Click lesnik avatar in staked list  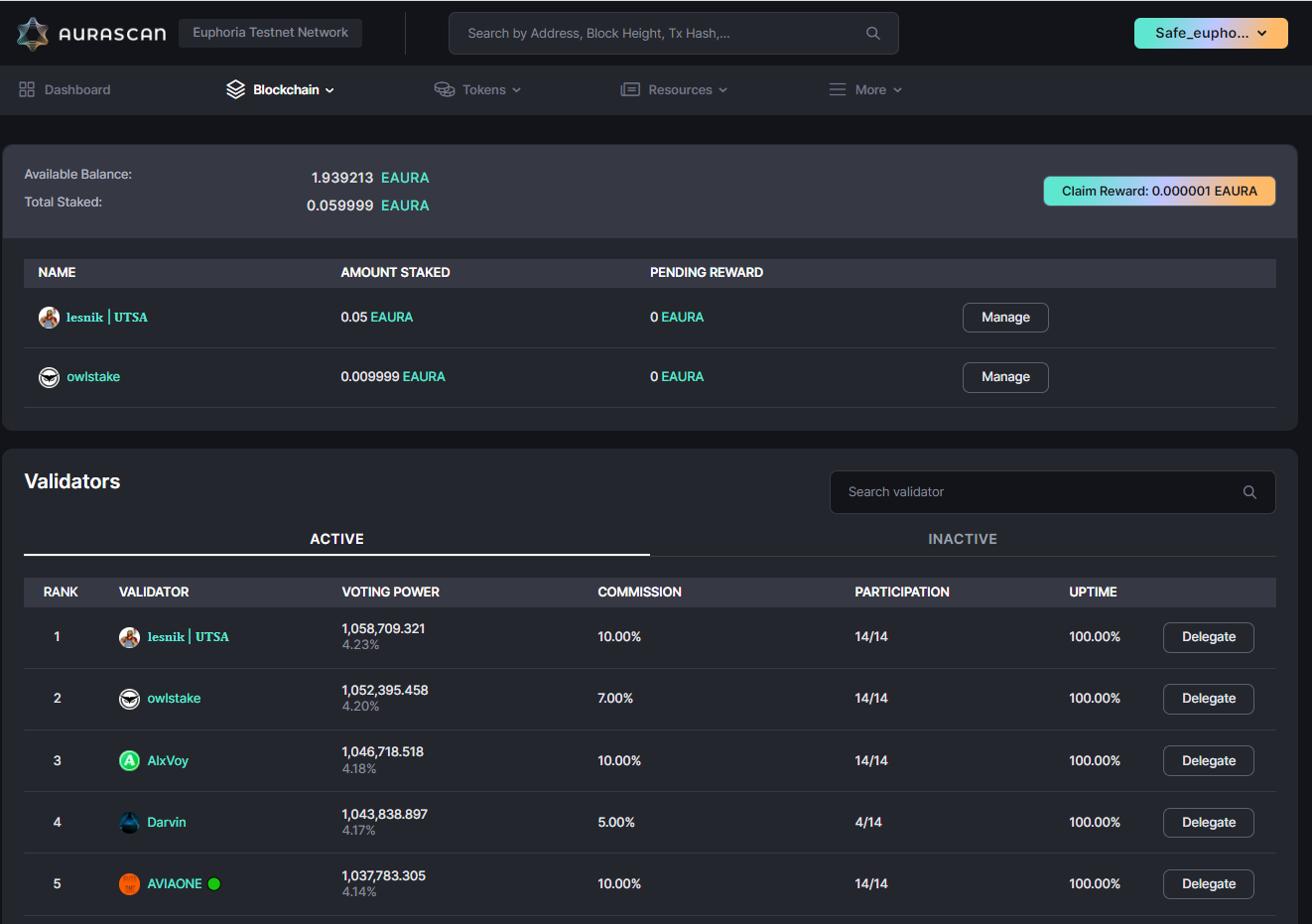click(49, 318)
